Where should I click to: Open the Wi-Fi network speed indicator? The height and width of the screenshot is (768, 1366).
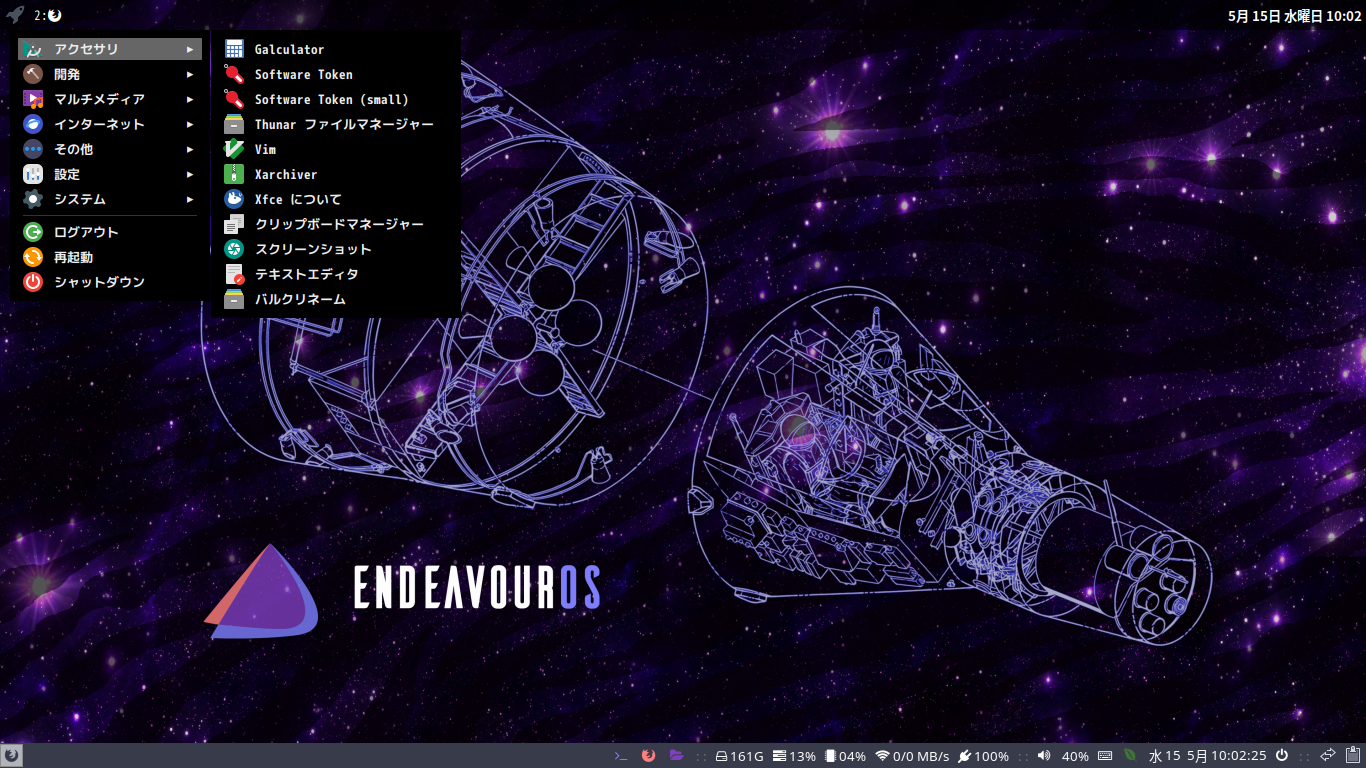911,756
